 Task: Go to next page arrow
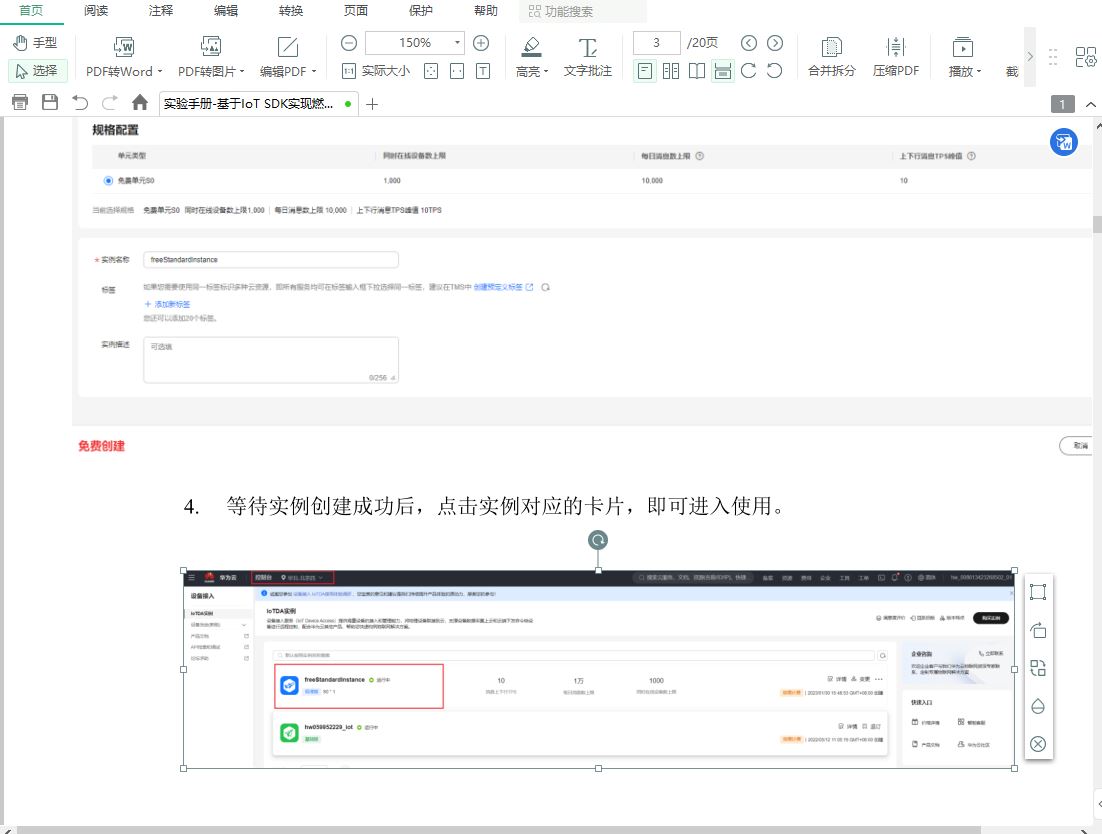[x=774, y=43]
